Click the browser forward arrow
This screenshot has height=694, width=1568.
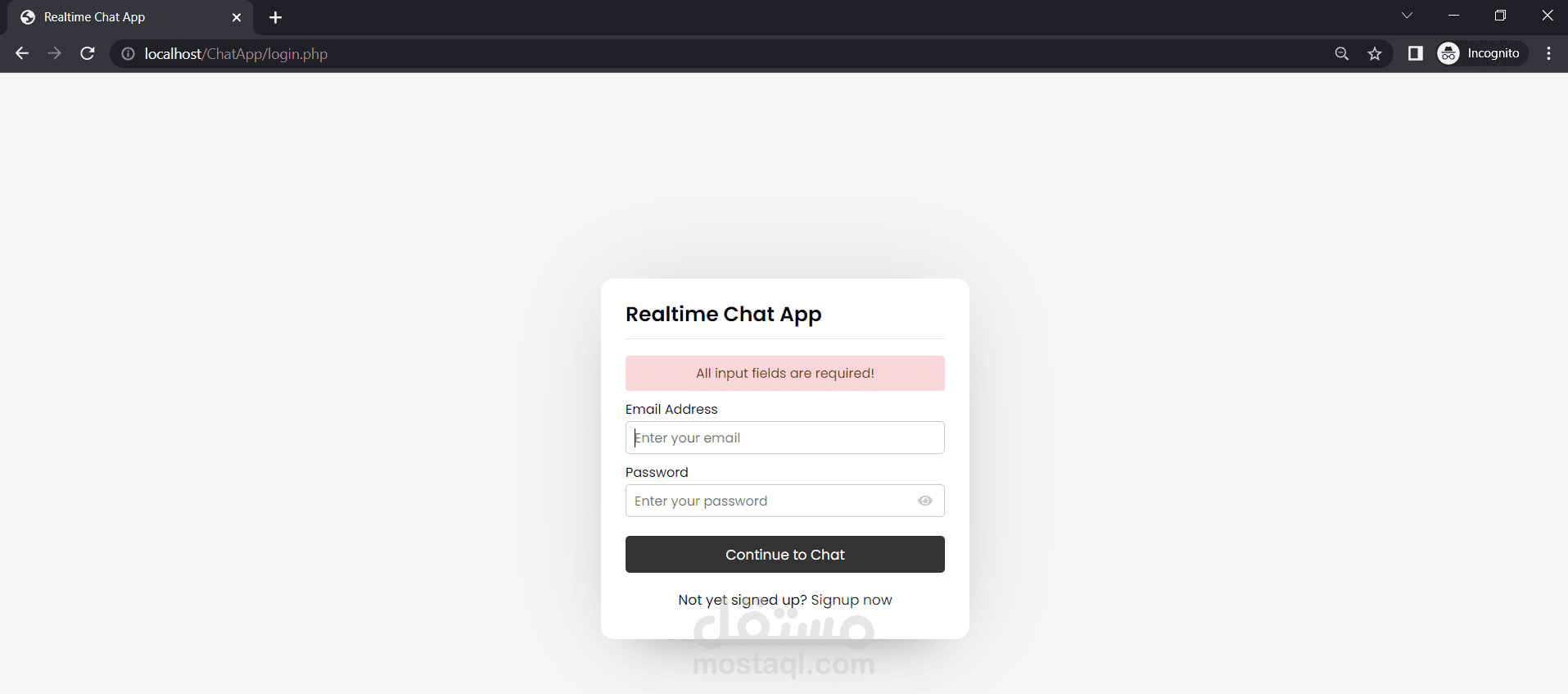tap(55, 53)
